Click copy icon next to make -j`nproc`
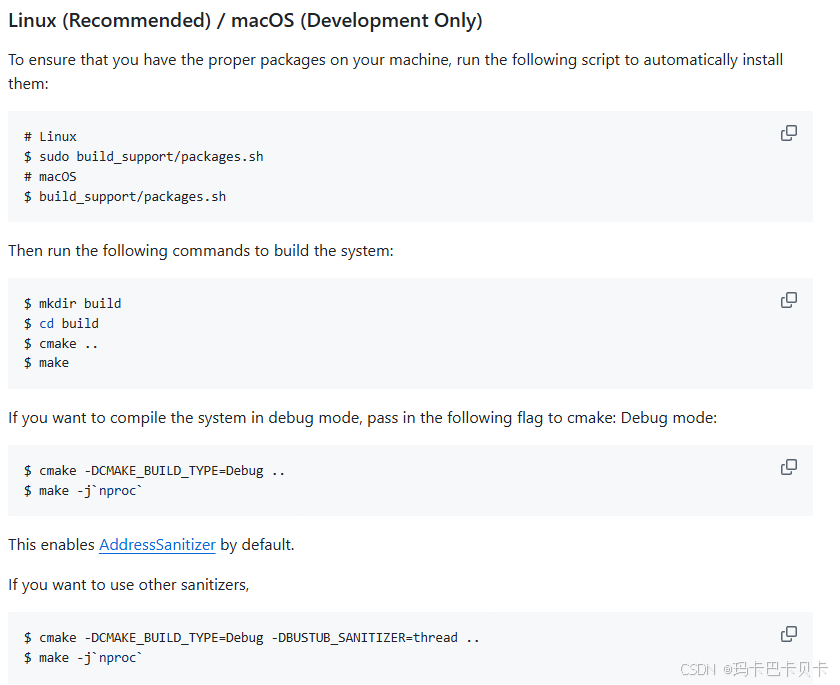Image resolution: width=840 pixels, height=685 pixels. (789, 467)
